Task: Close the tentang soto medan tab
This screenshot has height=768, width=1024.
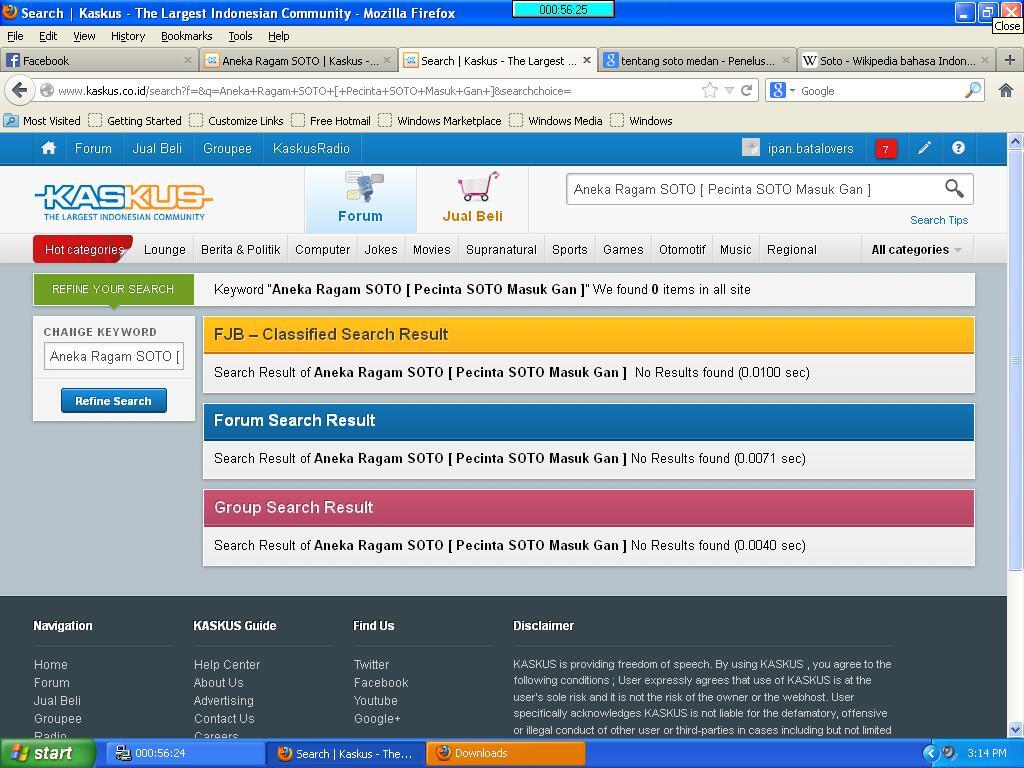Action: point(785,60)
